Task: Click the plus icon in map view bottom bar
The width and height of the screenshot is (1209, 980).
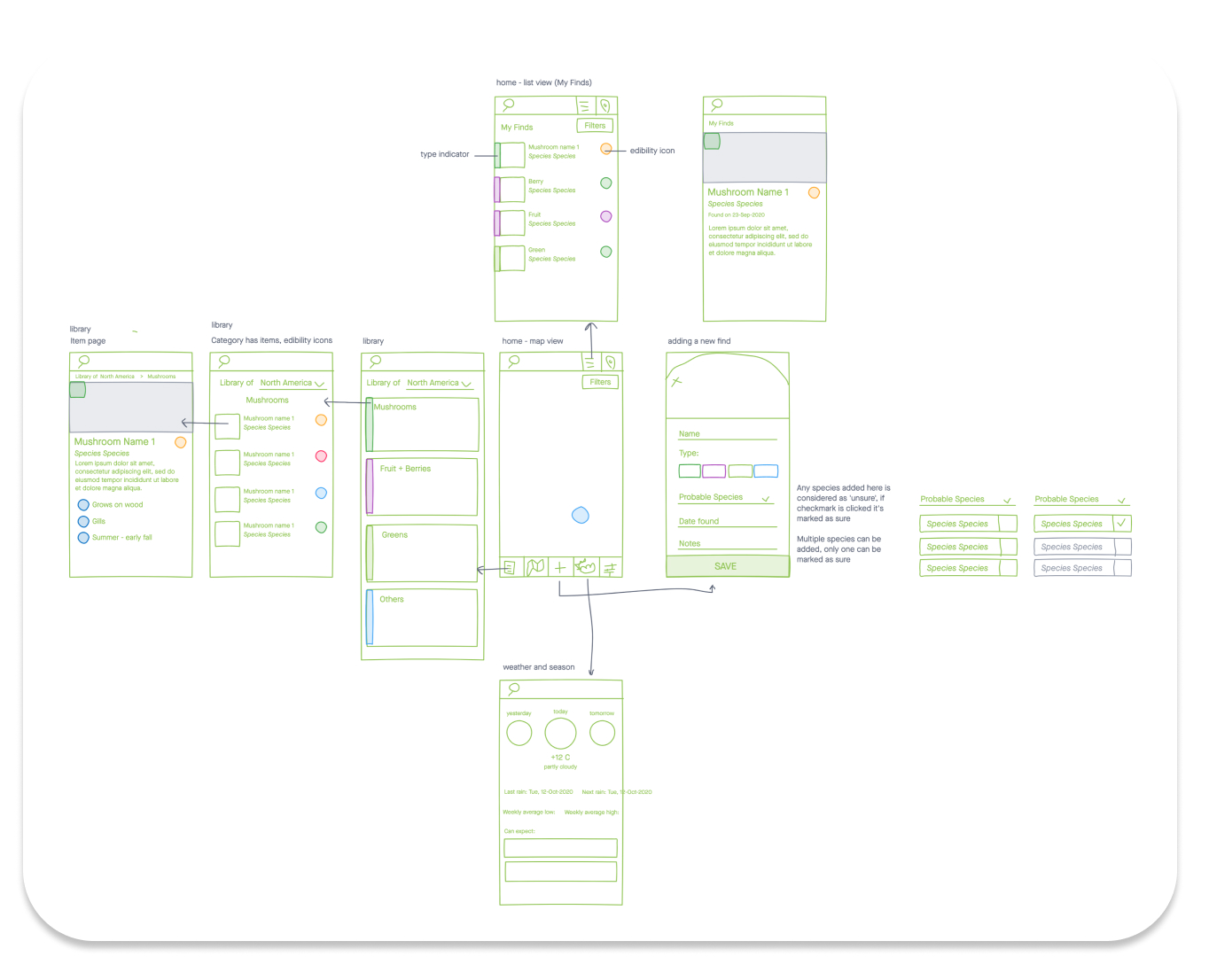Action: coord(560,568)
